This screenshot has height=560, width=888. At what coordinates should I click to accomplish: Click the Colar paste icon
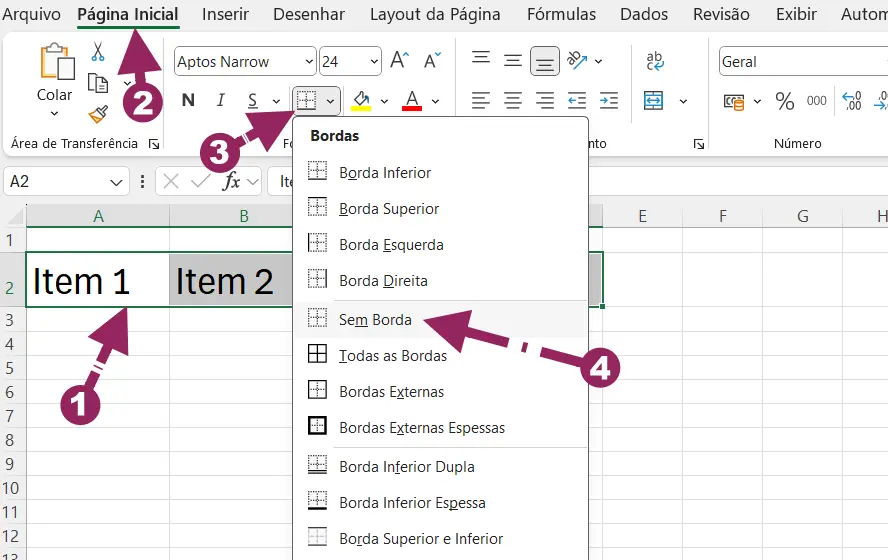point(57,62)
